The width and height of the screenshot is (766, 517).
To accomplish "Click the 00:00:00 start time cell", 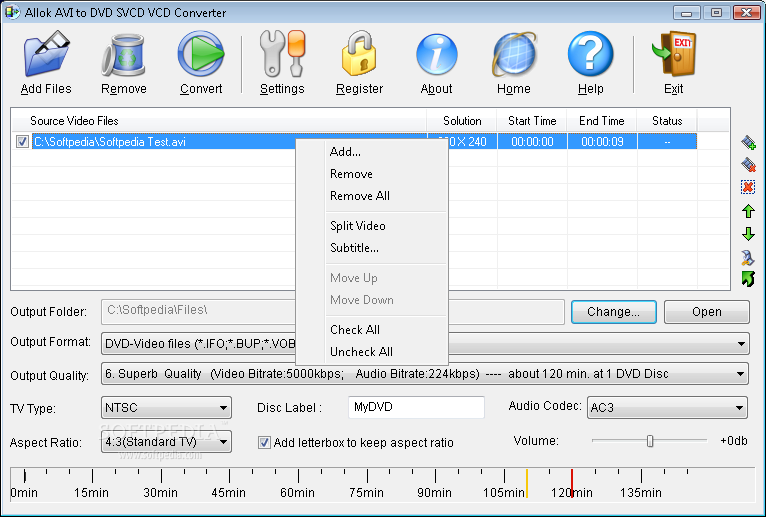I will point(532,142).
